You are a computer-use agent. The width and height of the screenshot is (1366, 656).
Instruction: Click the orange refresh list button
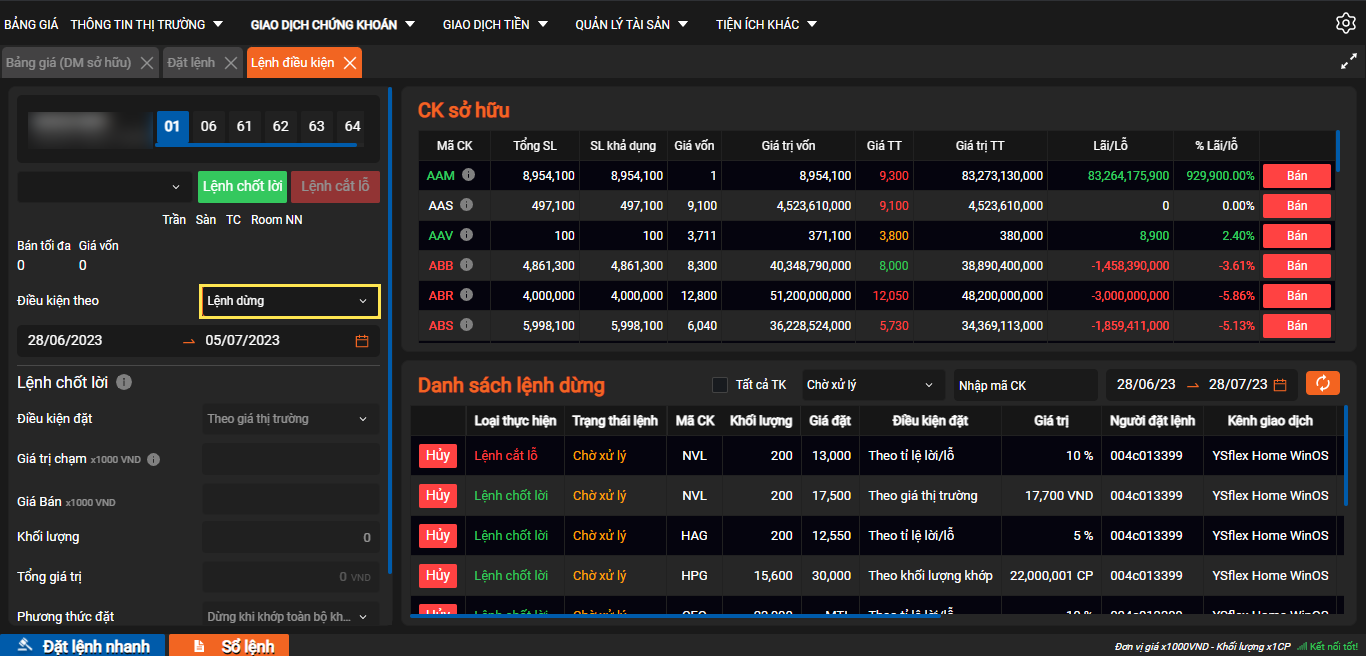click(x=1322, y=384)
